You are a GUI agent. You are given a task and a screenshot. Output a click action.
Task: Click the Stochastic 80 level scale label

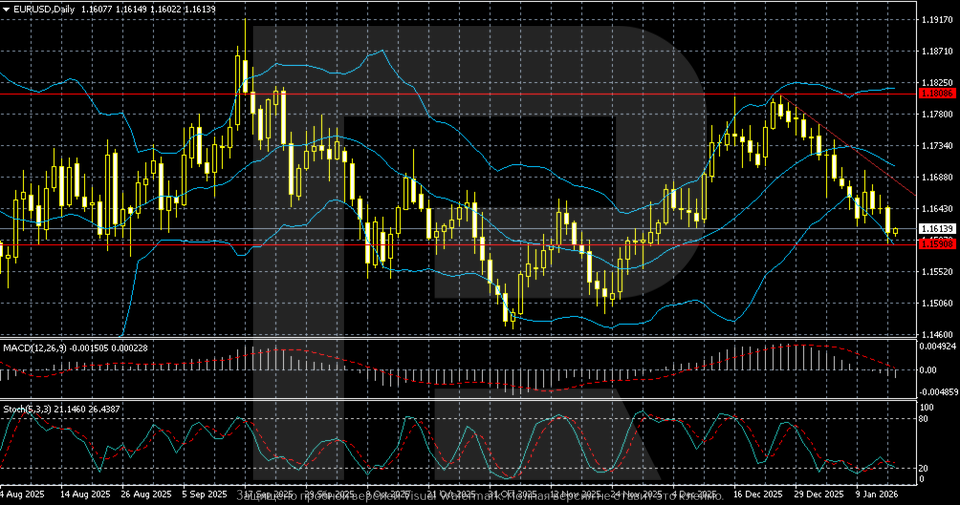coord(925,419)
